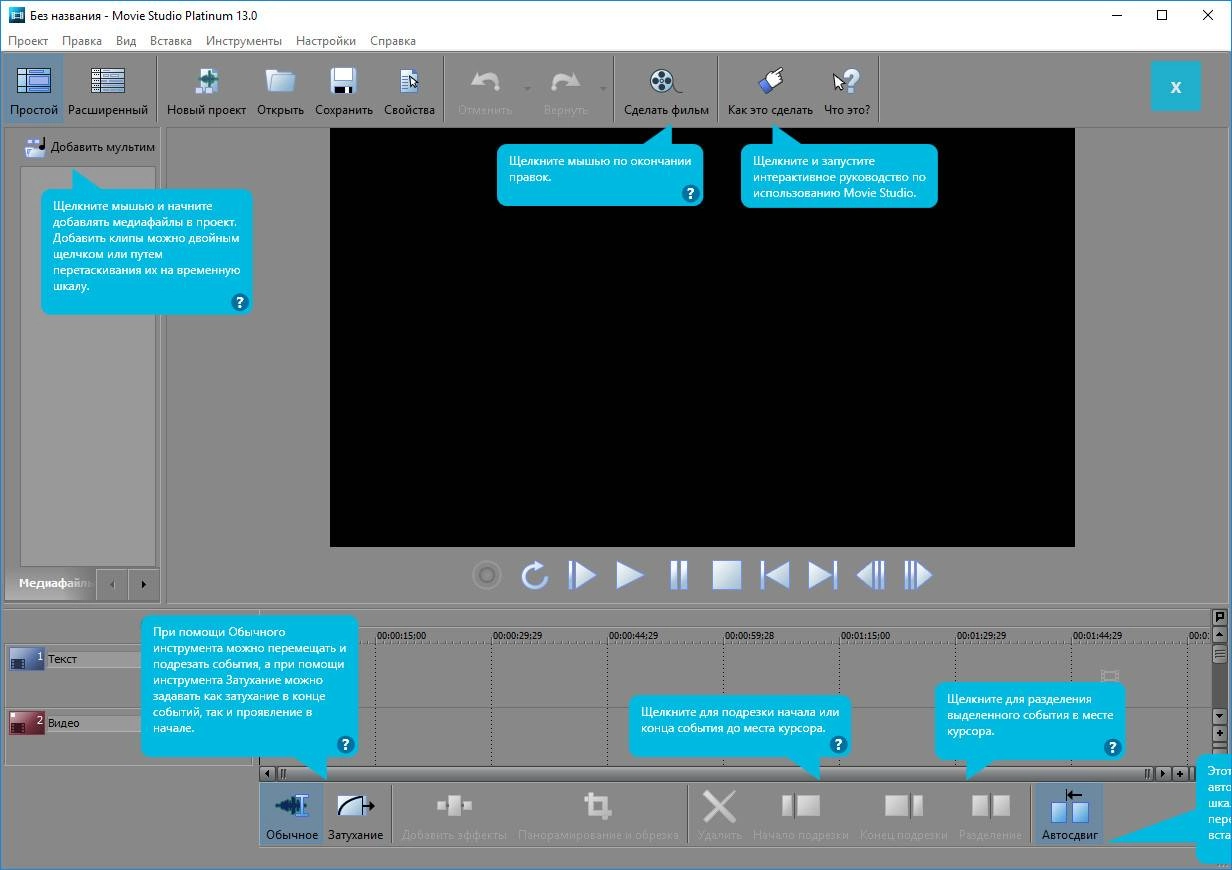Launch Как это сделать tutorials
The image size is (1232, 870).
[770, 90]
